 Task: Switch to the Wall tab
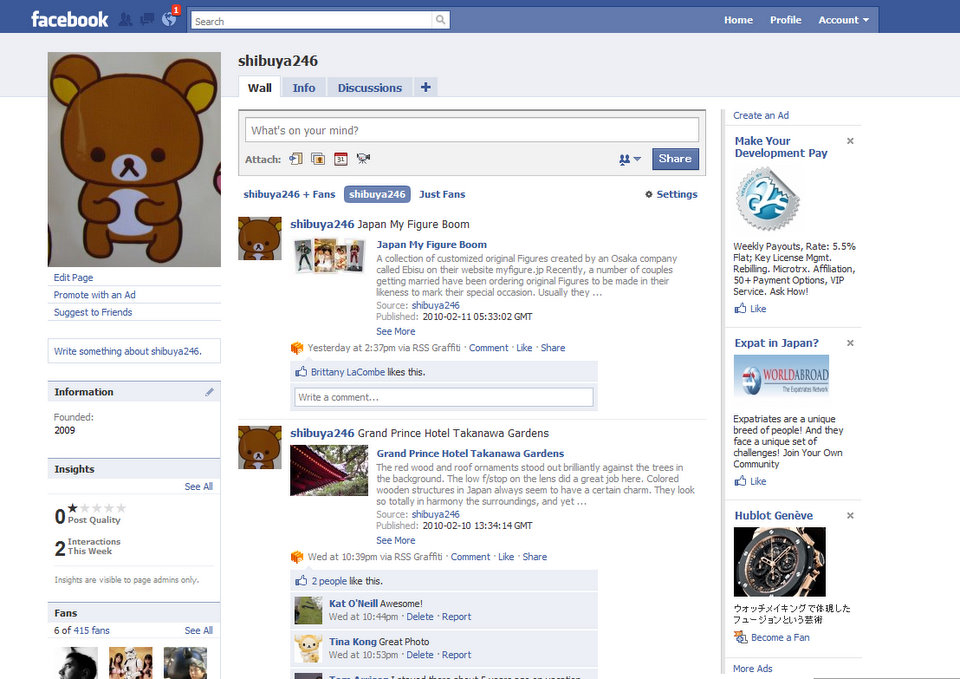[260, 88]
